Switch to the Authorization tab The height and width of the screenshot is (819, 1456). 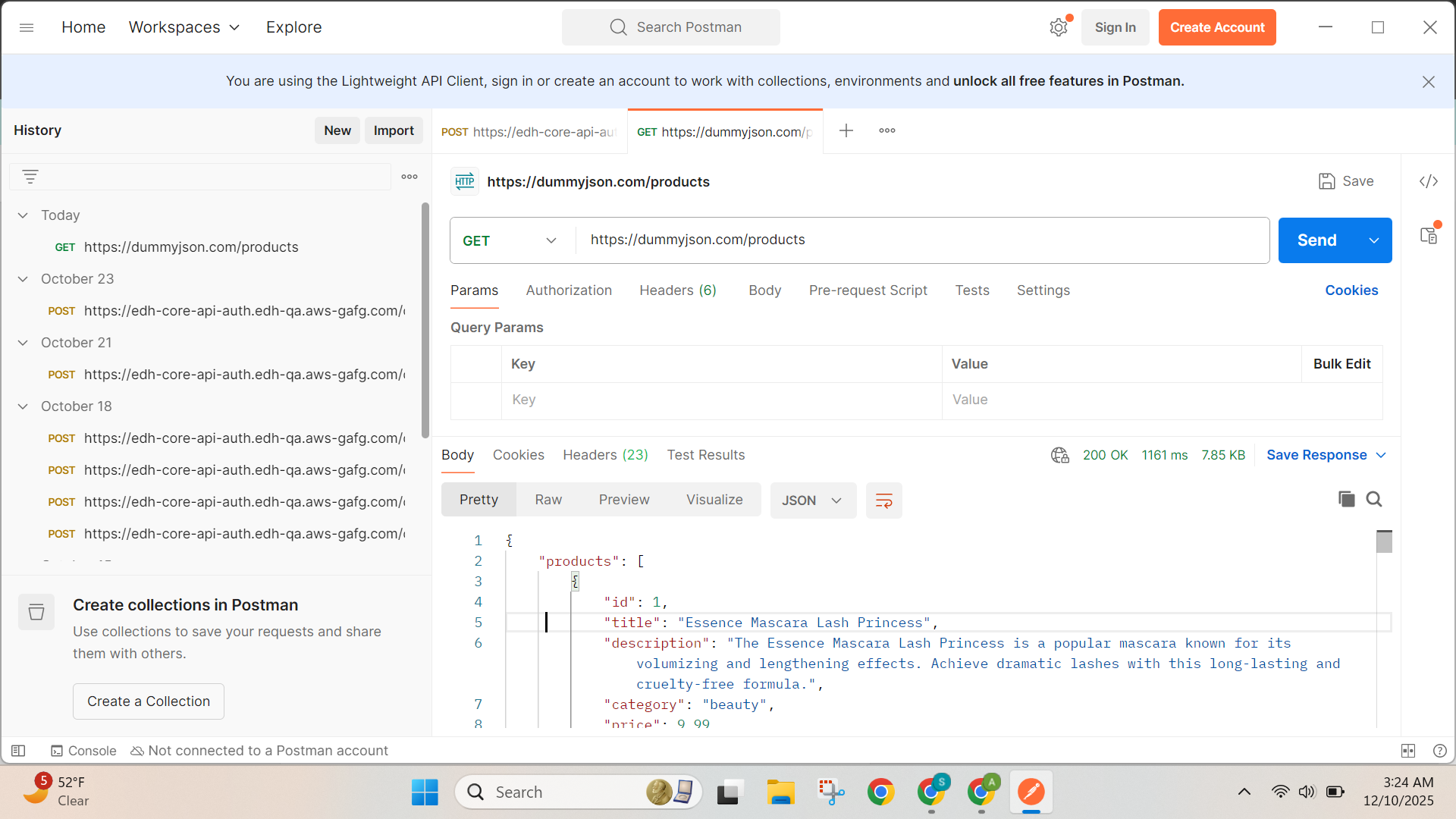tap(569, 290)
